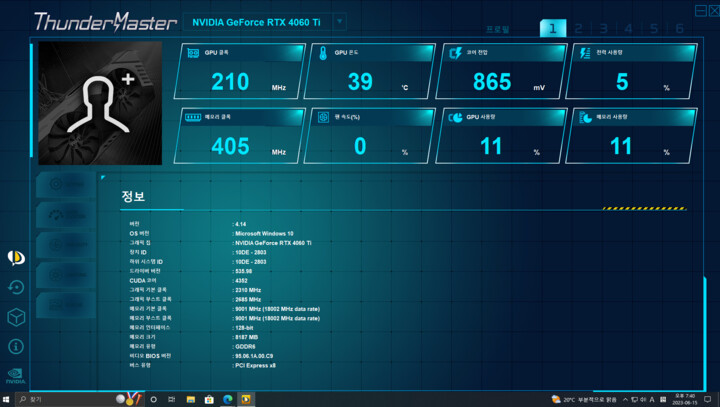The image size is (720, 407).
Task: Click the GPU temperature thermometer icon
Action: tap(323, 53)
